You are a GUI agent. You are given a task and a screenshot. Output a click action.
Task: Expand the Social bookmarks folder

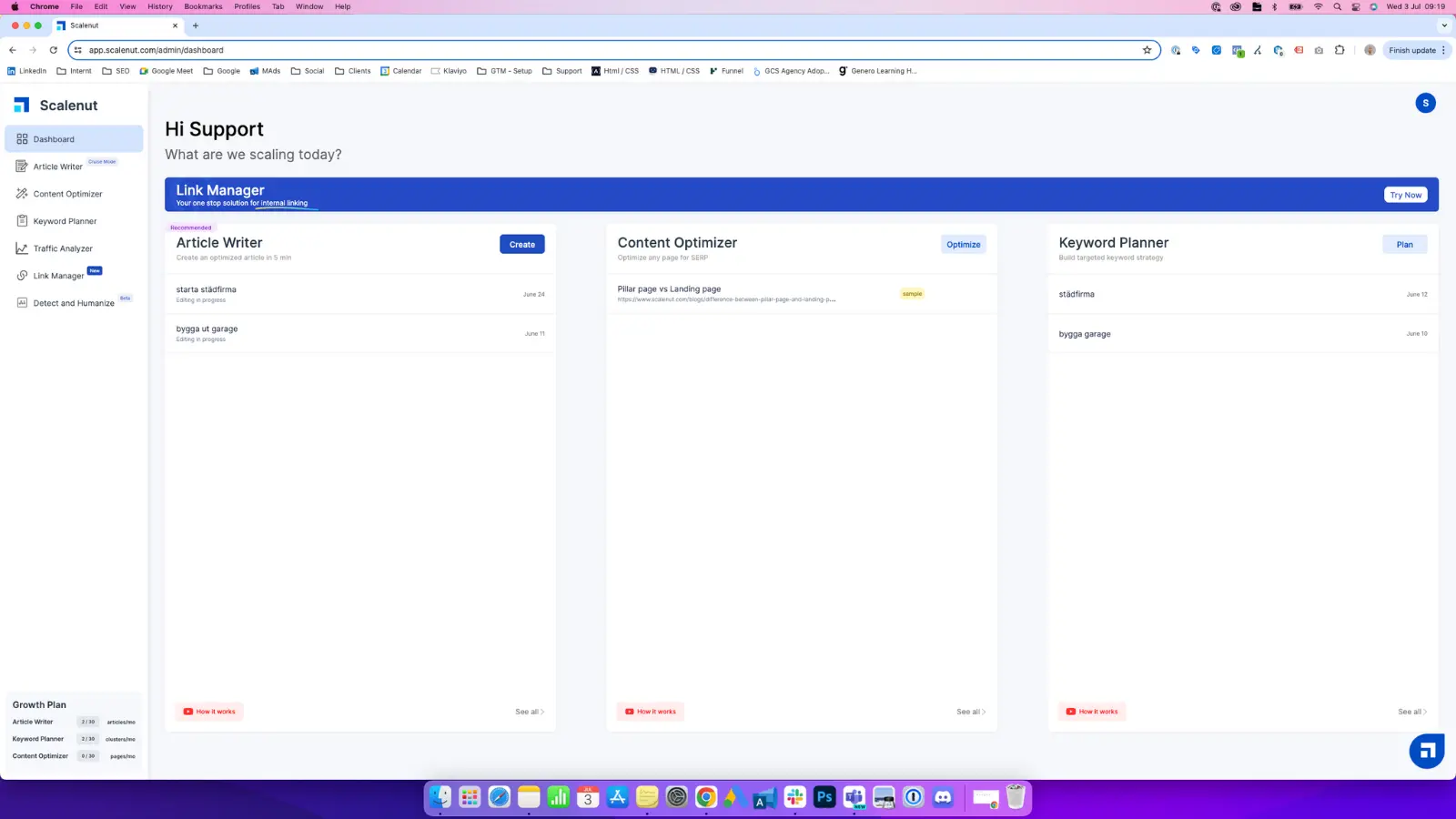tap(308, 71)
